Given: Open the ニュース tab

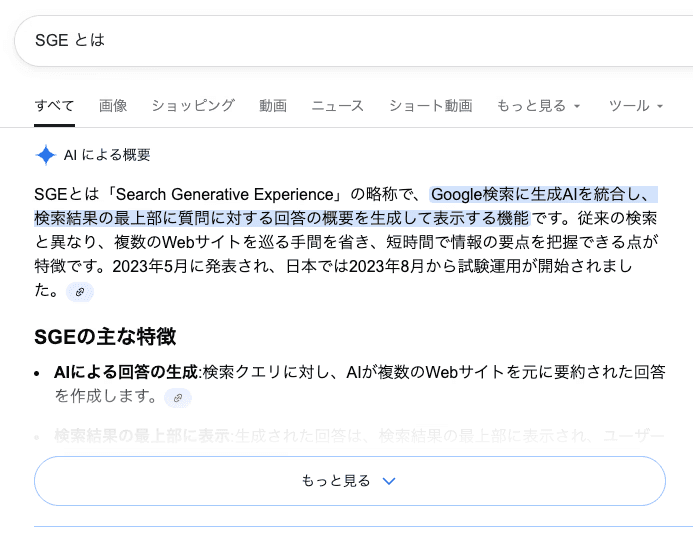Looking at the screenshot, I should click(338, 106).
